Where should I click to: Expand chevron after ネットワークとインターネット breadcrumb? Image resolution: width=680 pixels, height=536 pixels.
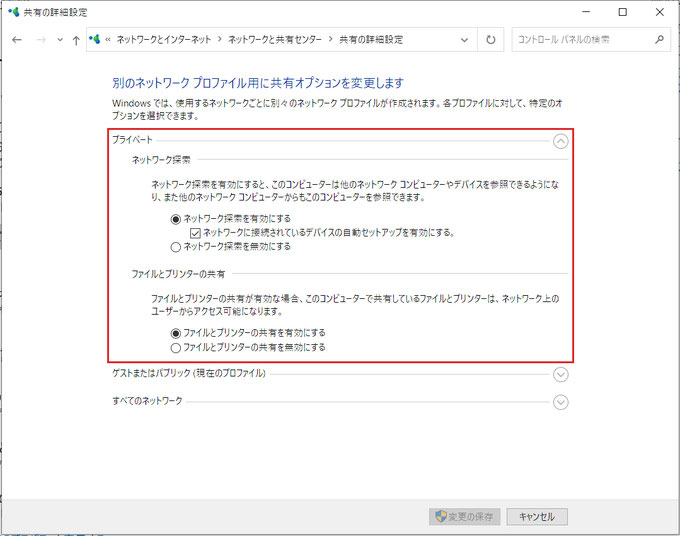pyautogui.click(x=219, y=39)
